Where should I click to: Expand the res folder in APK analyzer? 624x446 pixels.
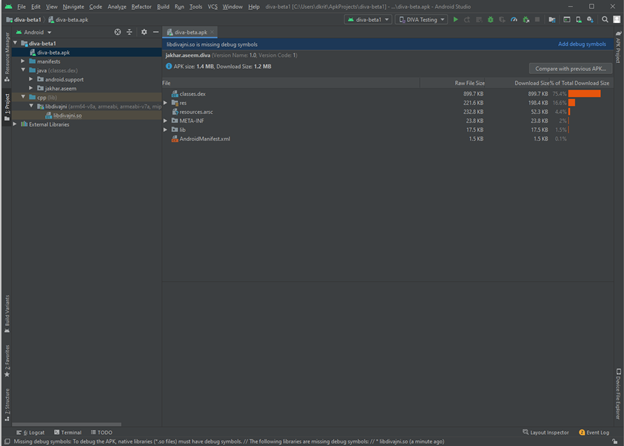tap(166, 103)
